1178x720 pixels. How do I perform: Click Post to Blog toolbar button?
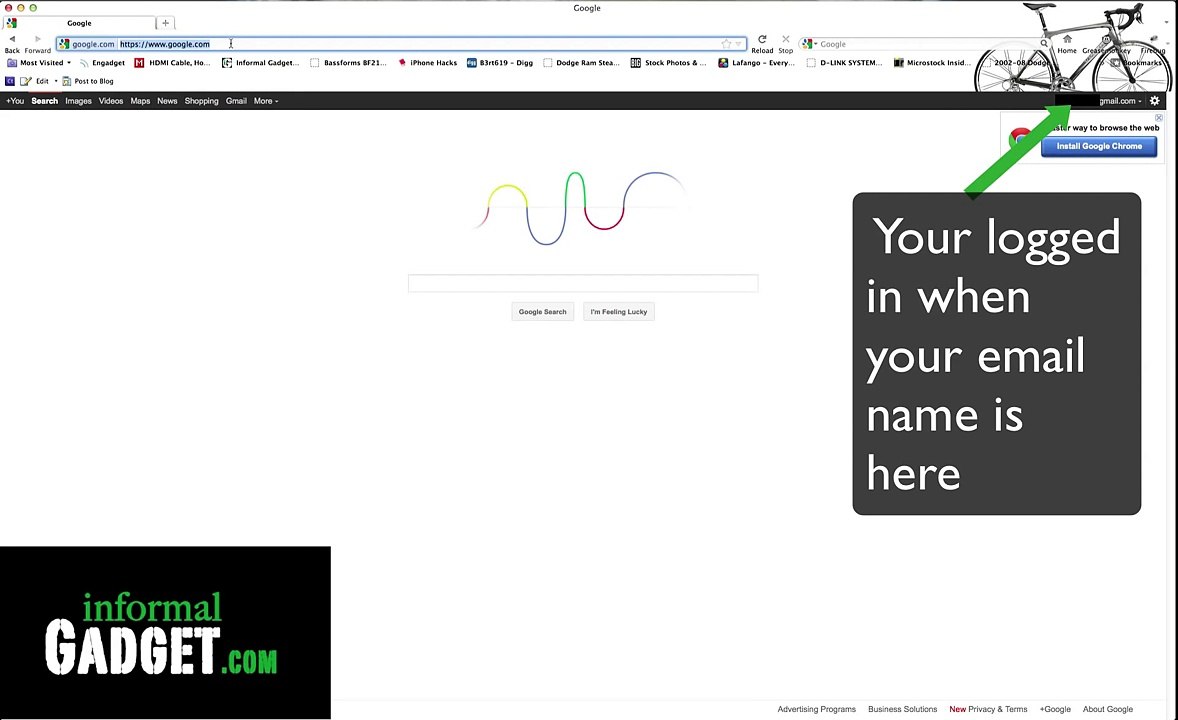(88, 81)
